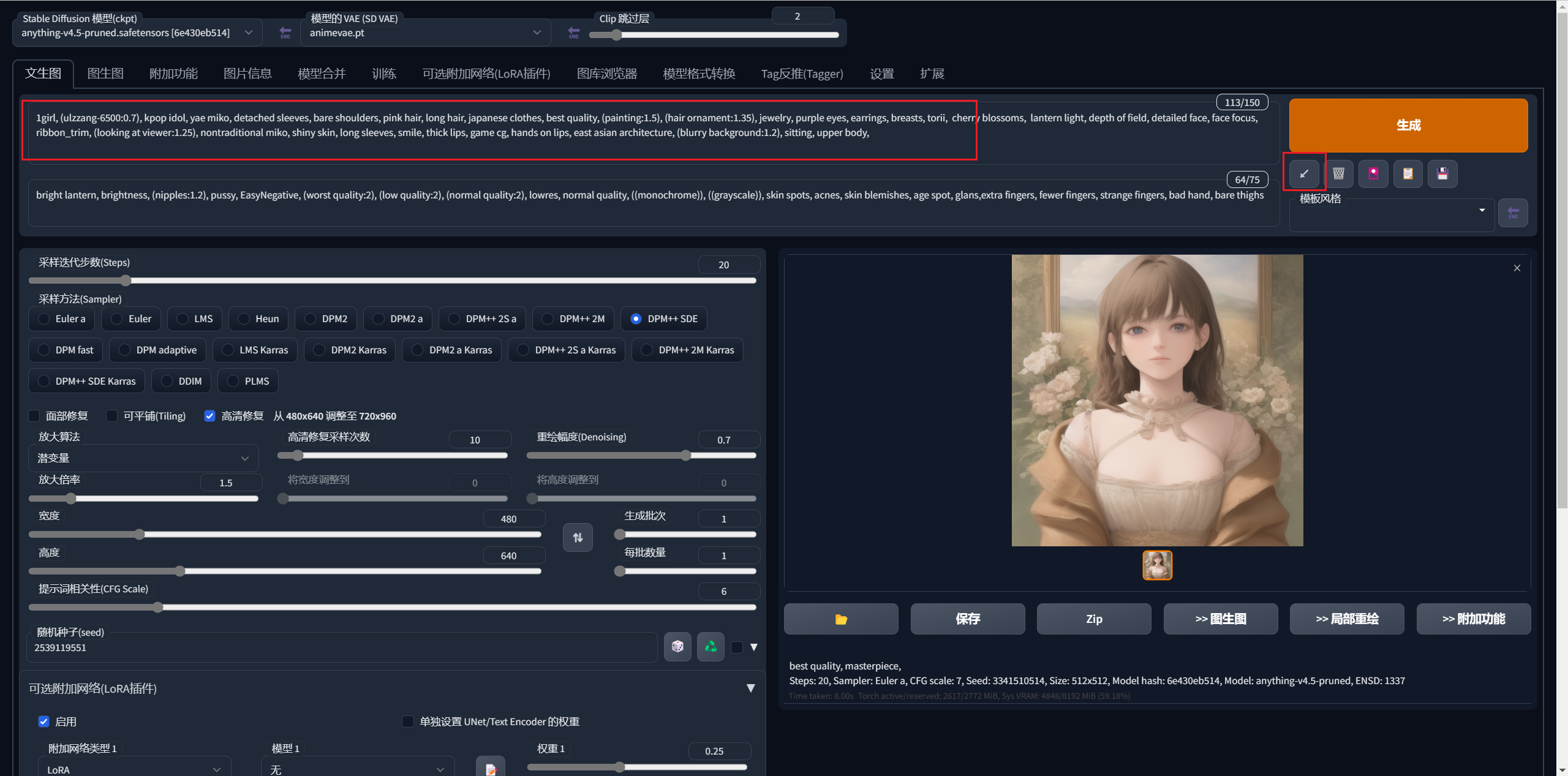Click the pink extra networks card icon
1568x776 pixels.
pyautogui.click(x=1374, y=174)
